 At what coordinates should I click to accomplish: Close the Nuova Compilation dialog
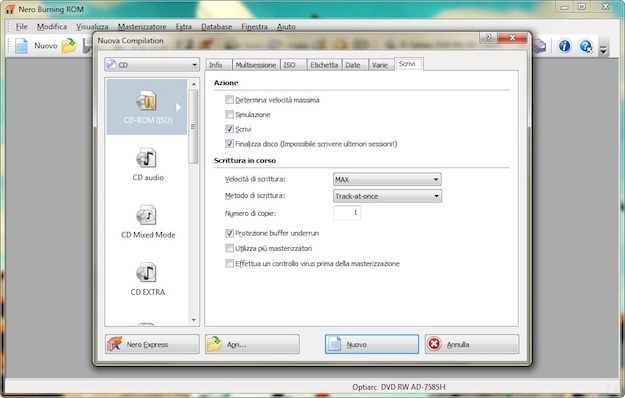[x=513, y=38]
